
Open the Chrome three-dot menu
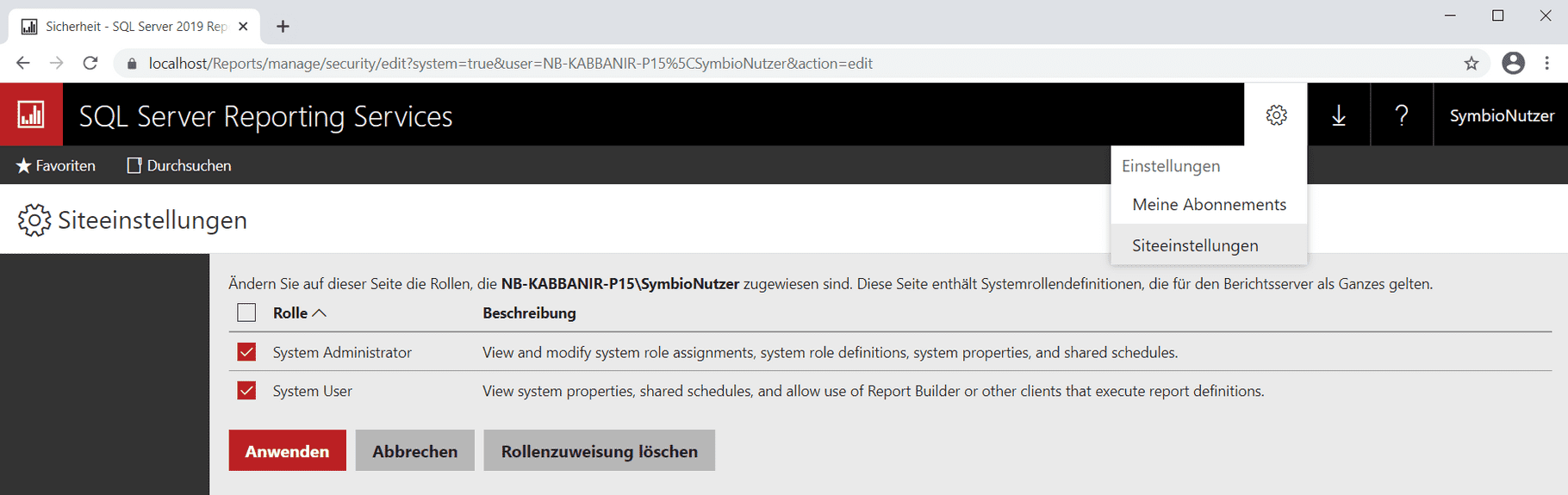(1547, 63)
